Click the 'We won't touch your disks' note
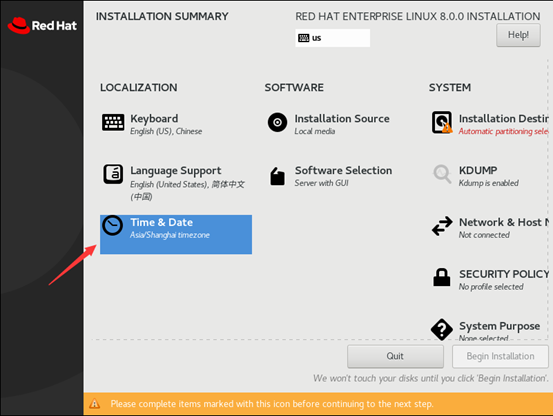The width and height of the screenshot is (553, 416). [x=431, y=379]
